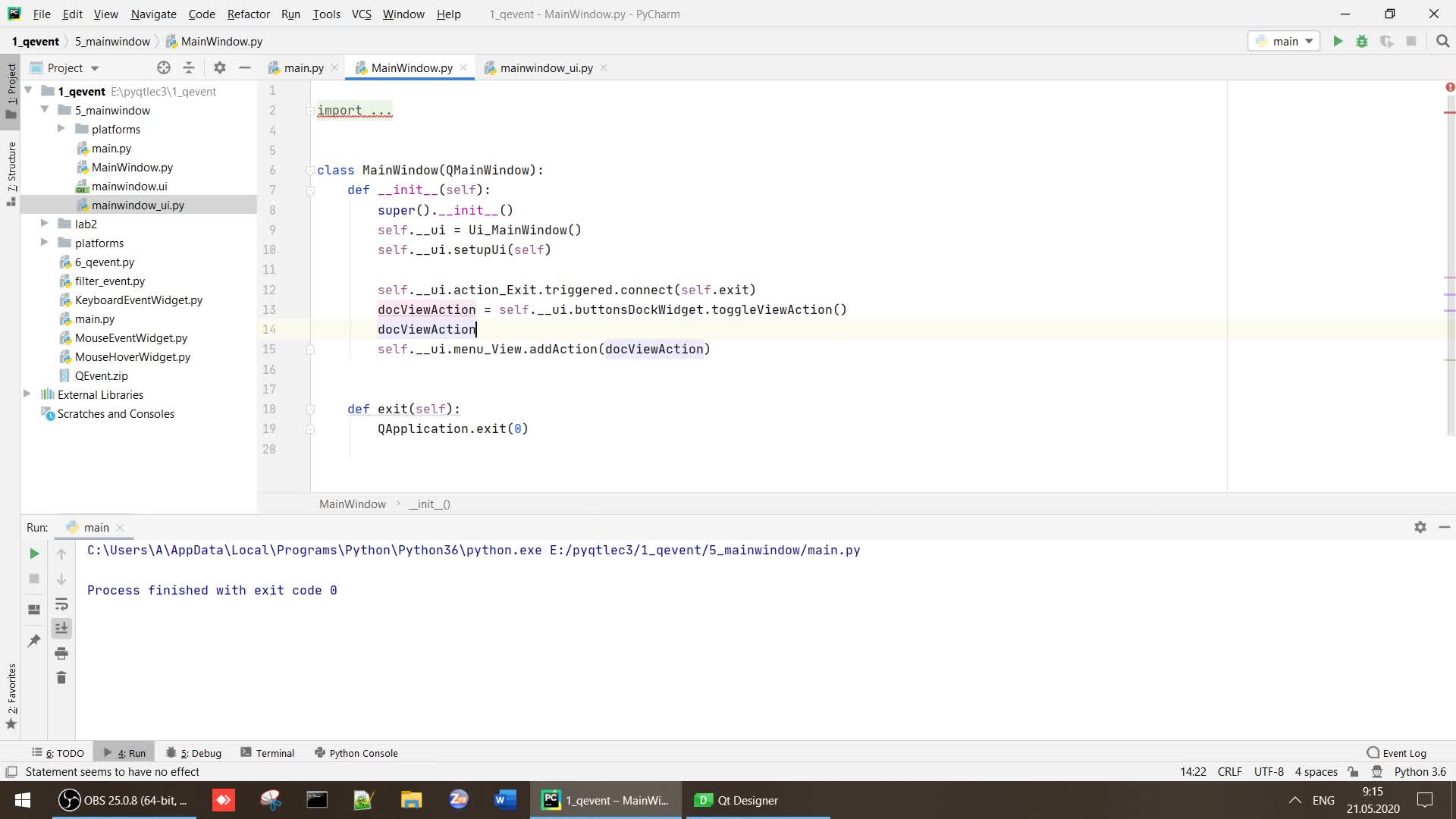Click the error indicator in editor gutter
This screenshot has width=1456, height=819.
pyautogui.click(x=1450, y=88)
